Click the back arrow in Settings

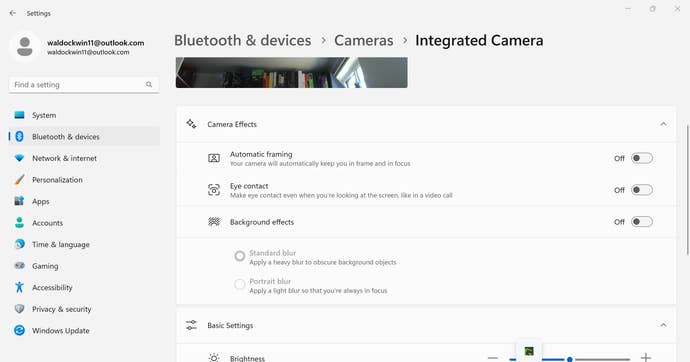click(x=13, y=13)
